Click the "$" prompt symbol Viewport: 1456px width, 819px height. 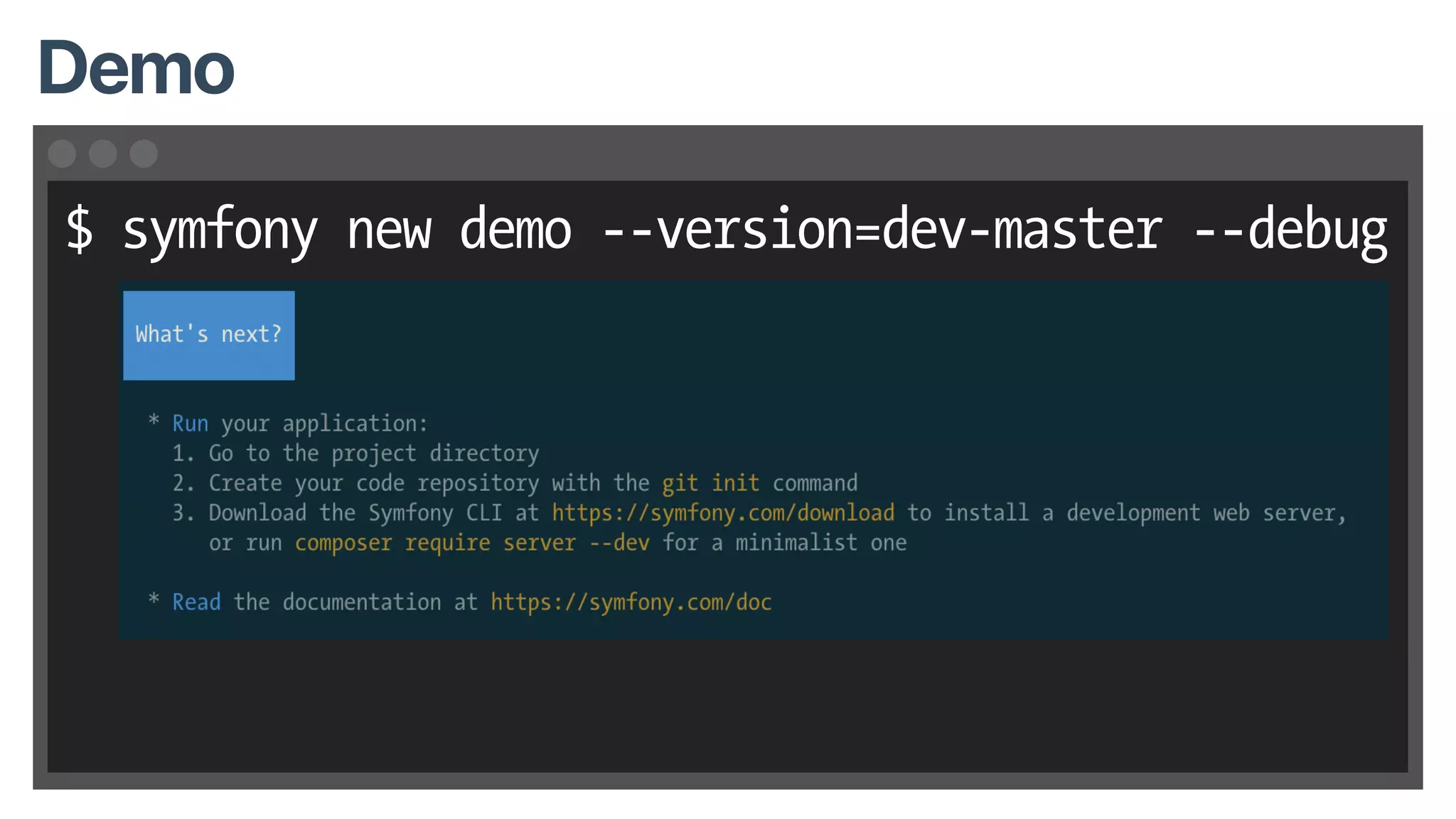coord(79,228)
